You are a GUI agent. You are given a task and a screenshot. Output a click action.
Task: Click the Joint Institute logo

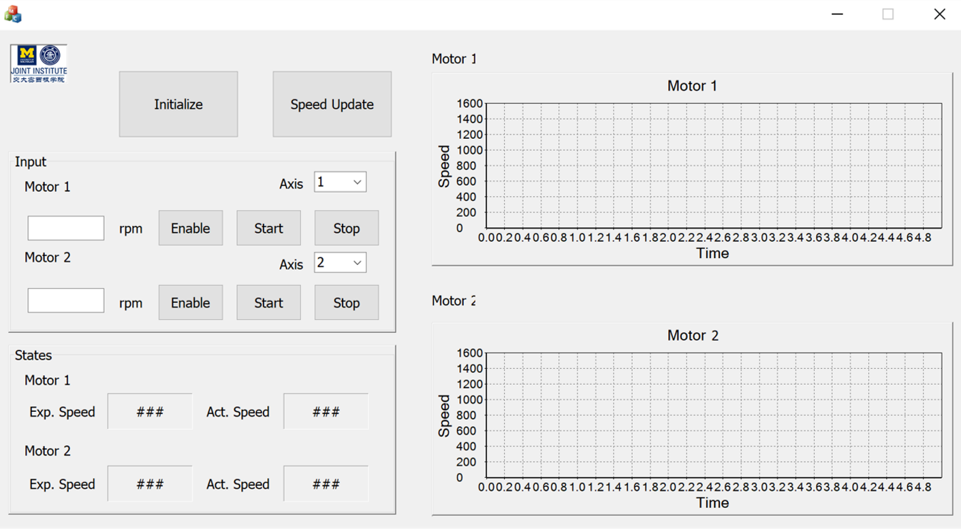coord(39,63)
